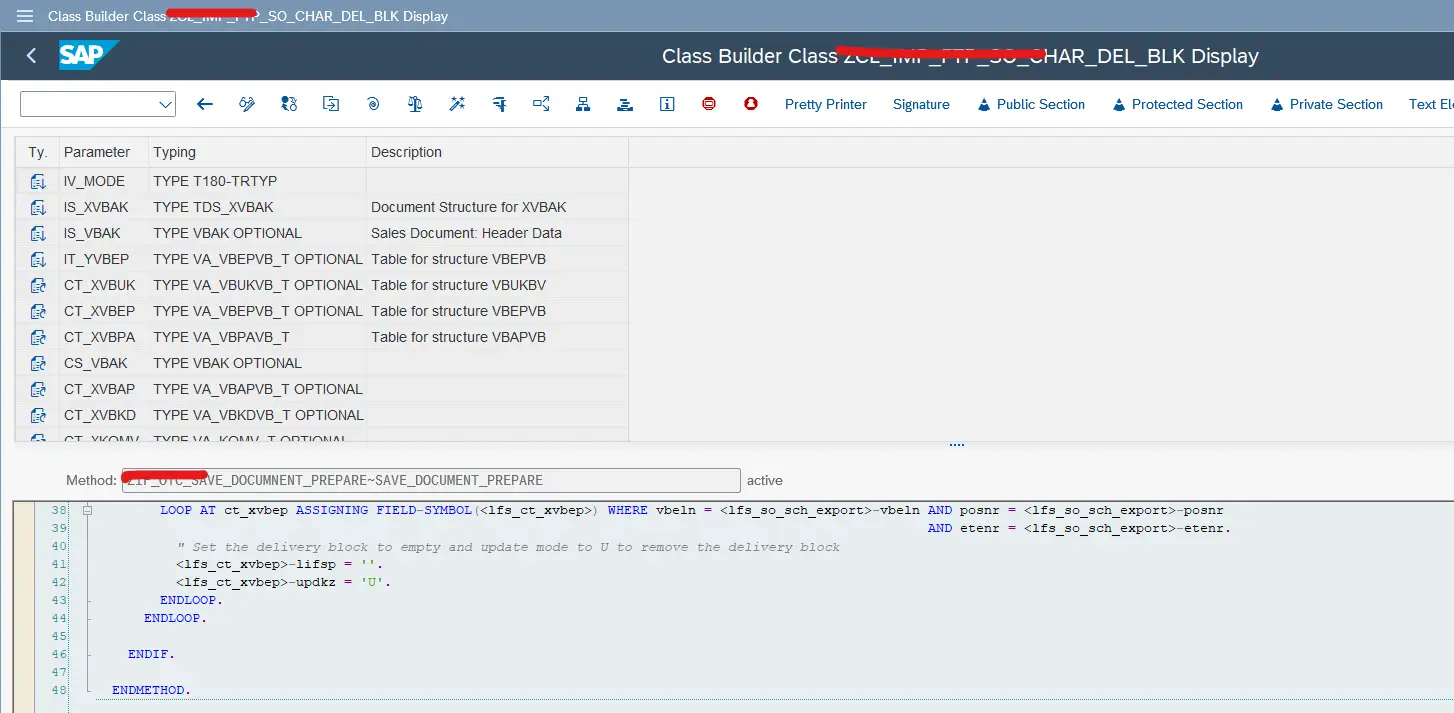Screen dimensions: 1454x713
Task: Go to Protected Section
Action: (x=1177, y=104)
